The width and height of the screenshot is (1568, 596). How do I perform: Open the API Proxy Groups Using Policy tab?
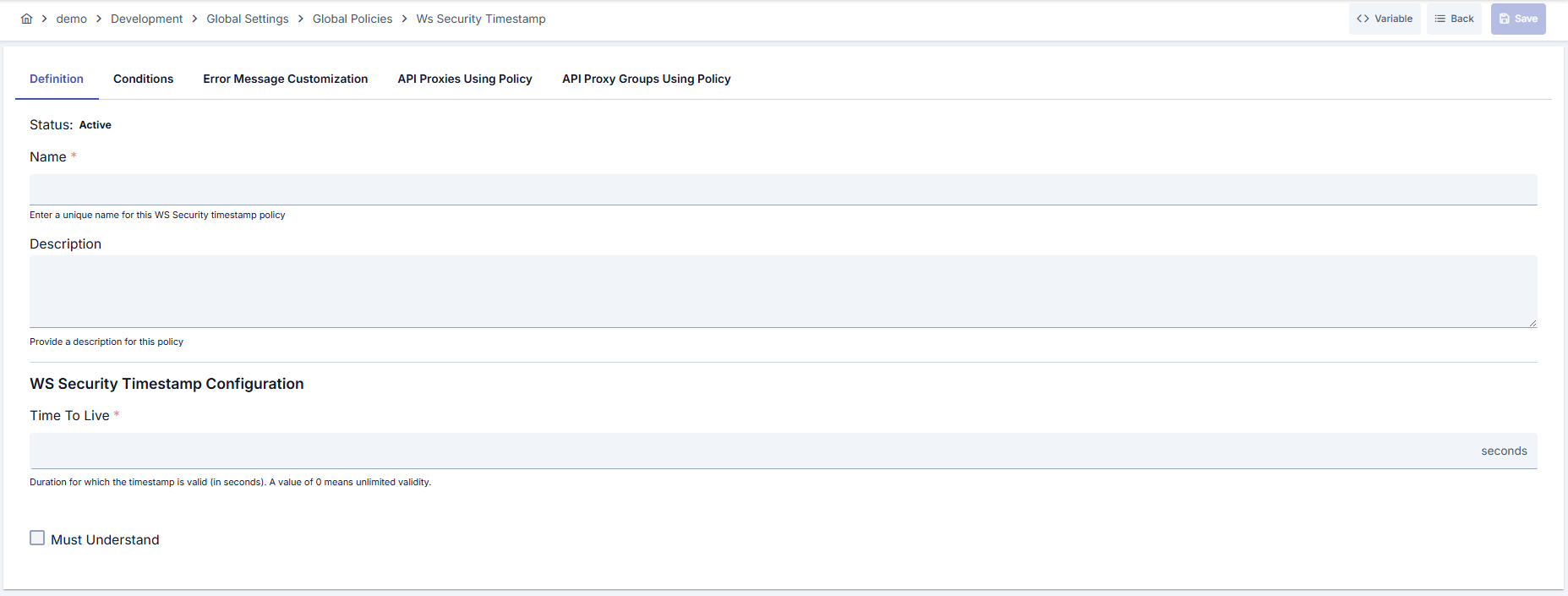647,79
